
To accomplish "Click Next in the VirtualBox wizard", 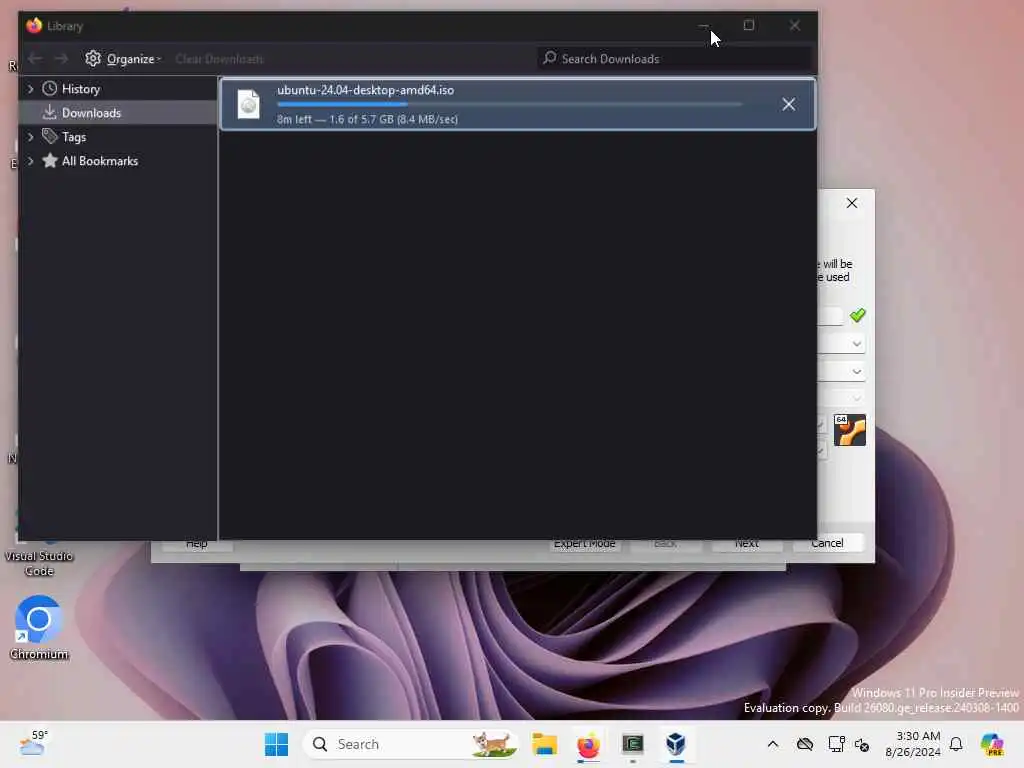I will point(746,544).
